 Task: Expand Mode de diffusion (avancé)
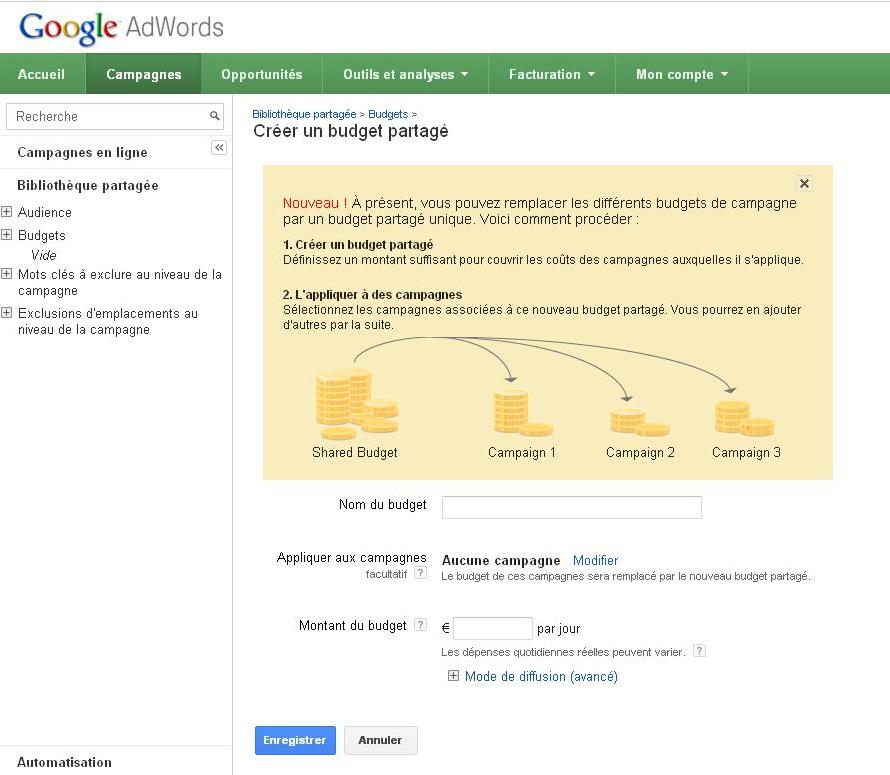[x=453, y=676]
